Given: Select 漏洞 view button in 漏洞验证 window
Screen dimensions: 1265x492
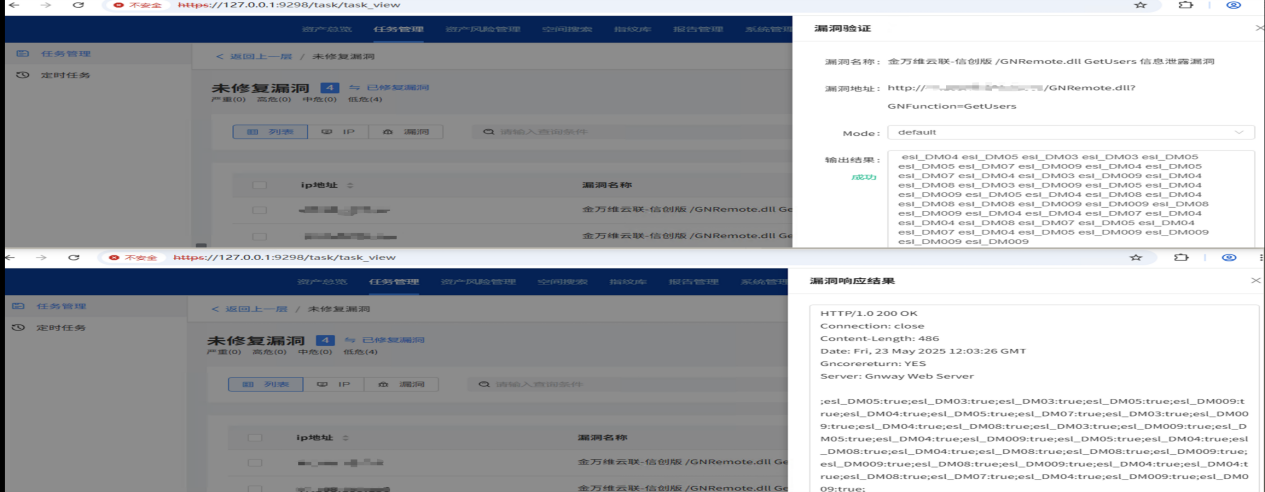Looking at the screenshot, I should [x=406, y=131].
